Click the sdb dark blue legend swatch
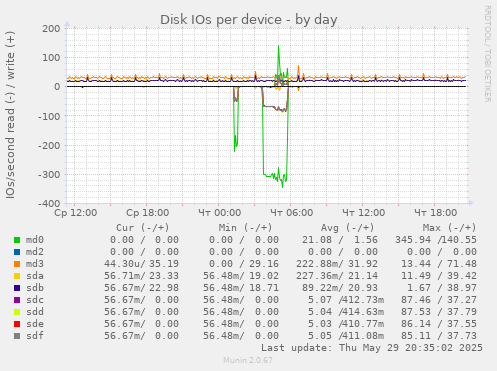Viewport: 497px width, 371px height. tap(17, 288)
